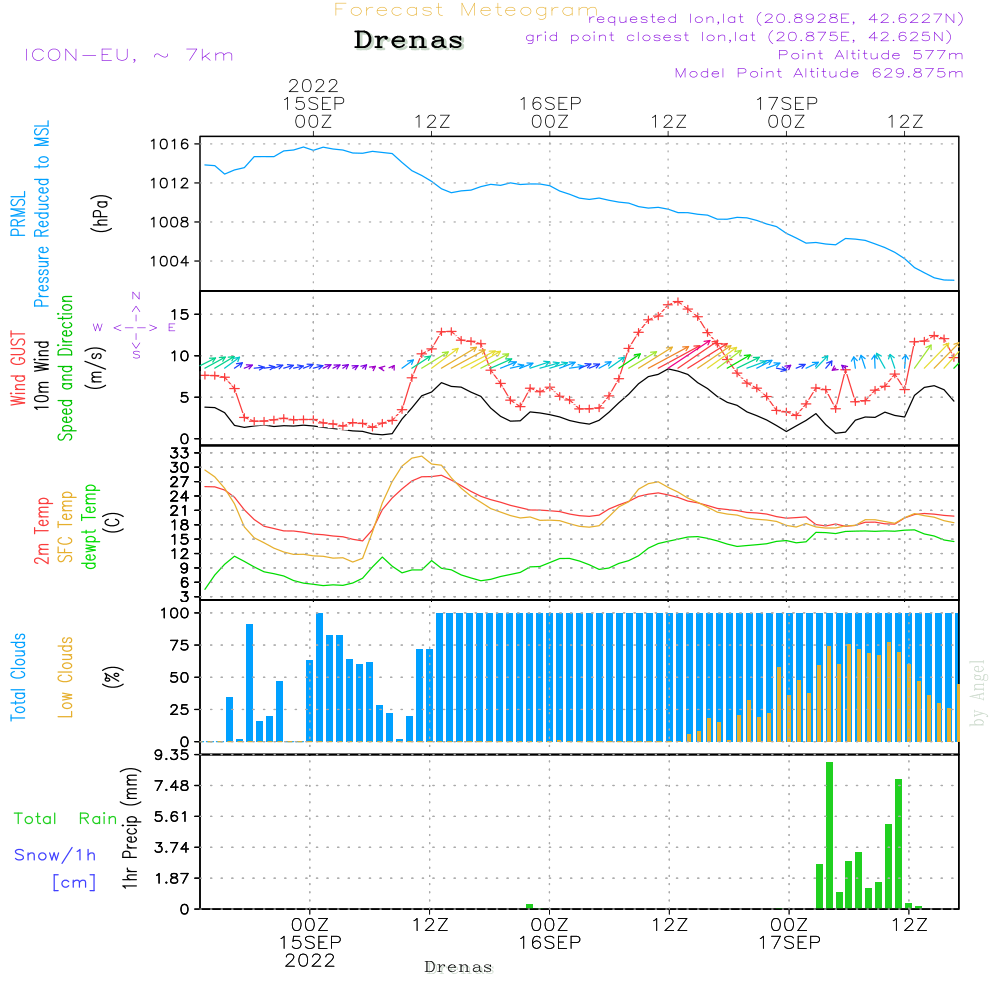
Task: Click the tallest green rain bar
Action: pyautogui.click(x=829, y=835)
